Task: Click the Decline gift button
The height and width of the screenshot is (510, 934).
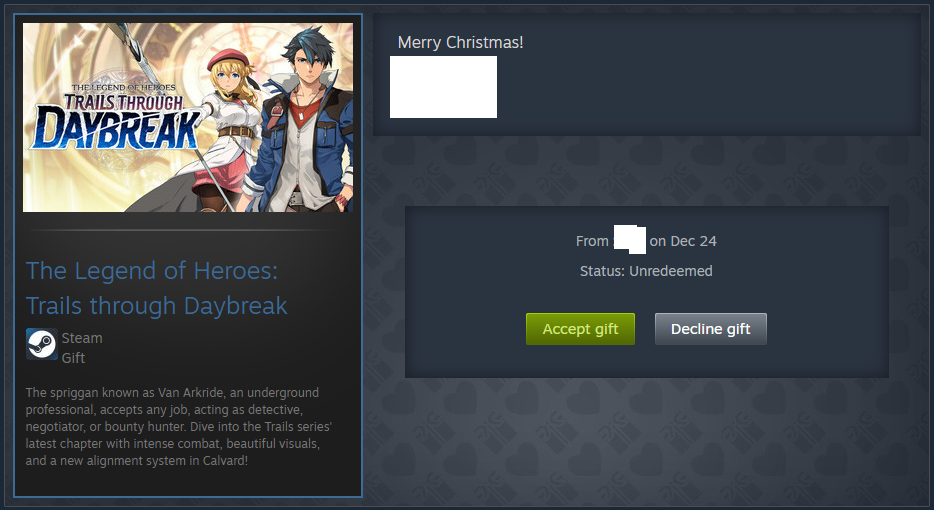Action: tap(711, 329)
